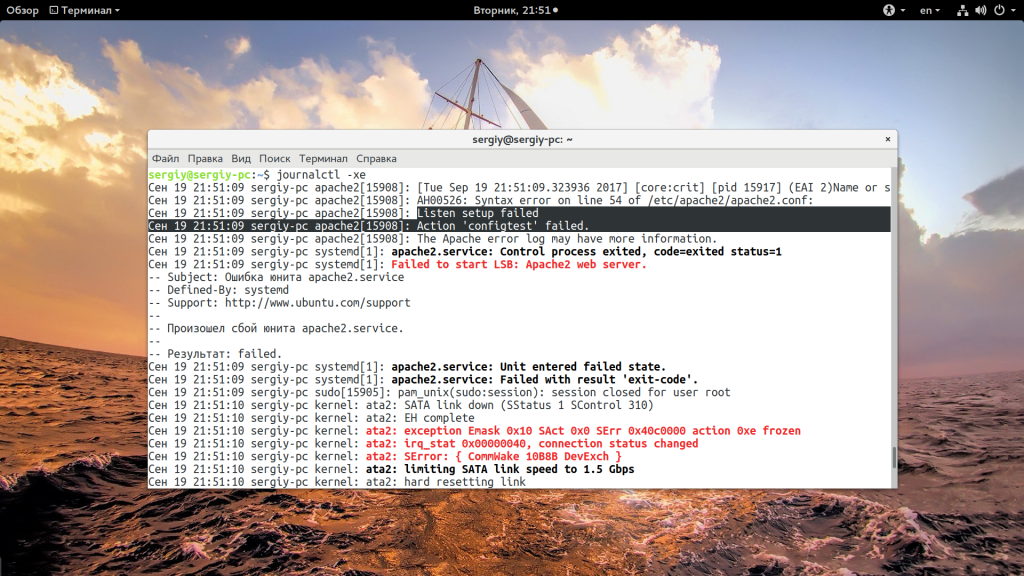Click the power icon in top bar
Screen dimensions: 1024x576
(x=998, y=10)
